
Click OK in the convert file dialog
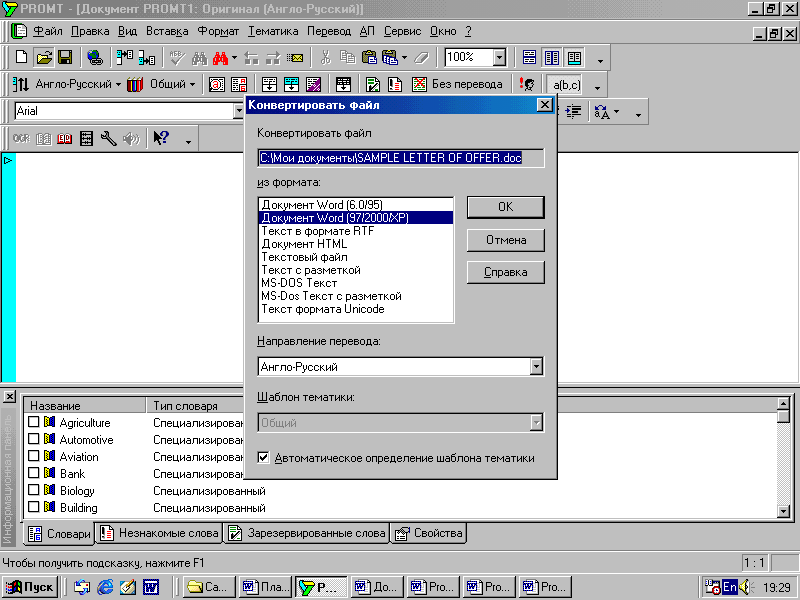click(x=506, y=207)
